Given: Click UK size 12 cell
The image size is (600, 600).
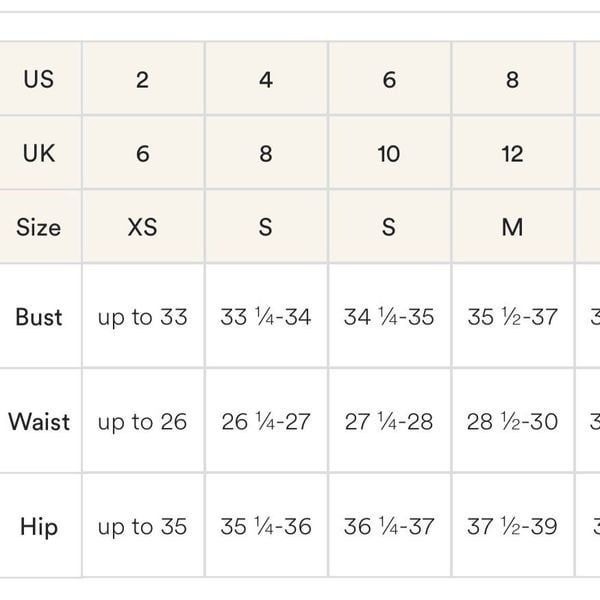Looking at the screenshot, I should point(513,153).
